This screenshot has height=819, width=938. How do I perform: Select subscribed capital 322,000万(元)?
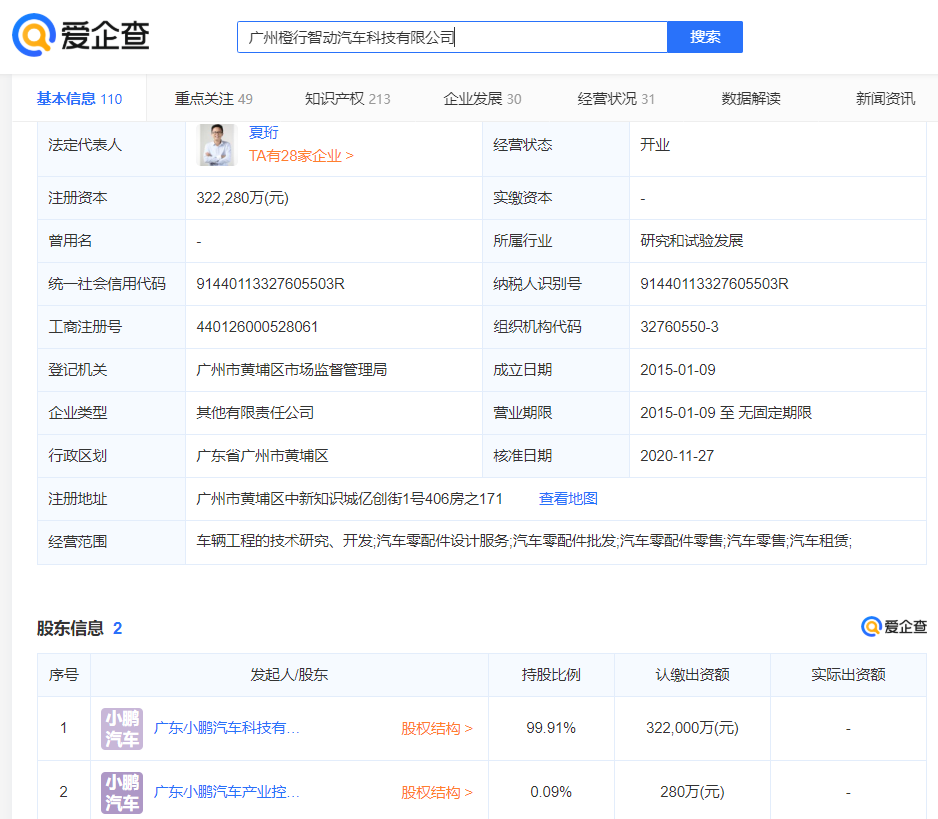point(692,728)
